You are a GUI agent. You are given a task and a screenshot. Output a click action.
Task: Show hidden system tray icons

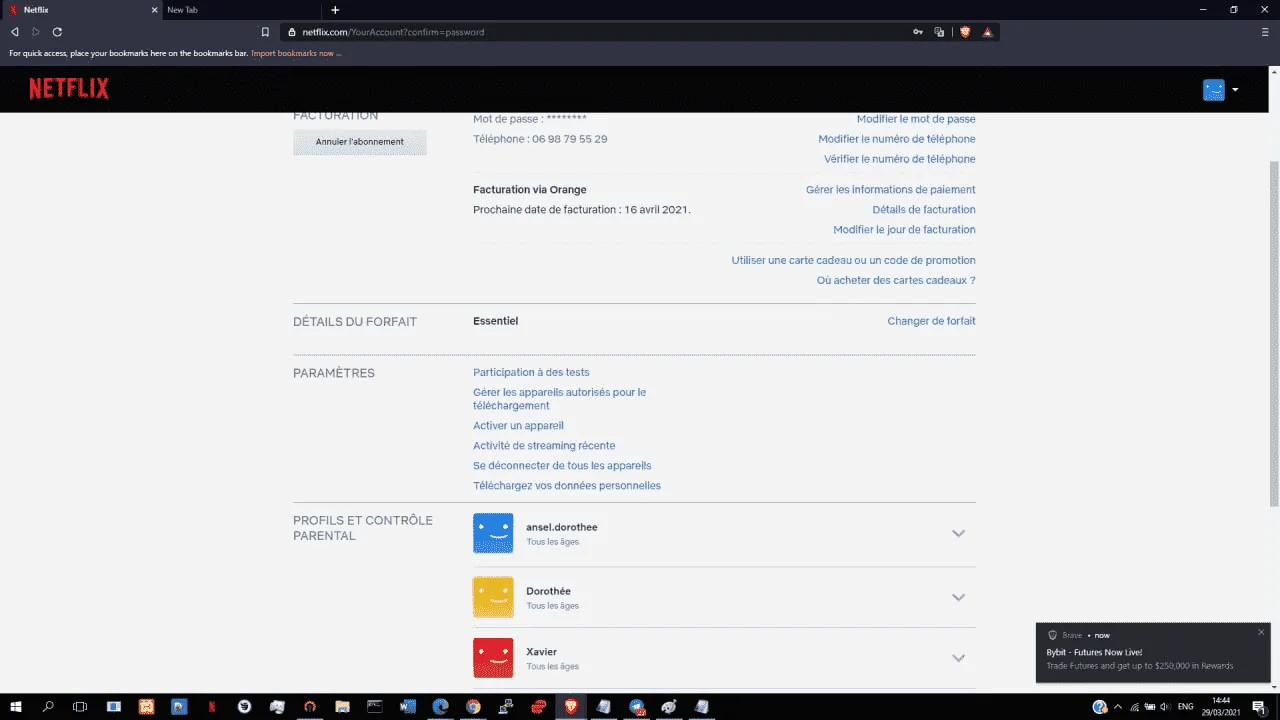coord(1118,707)
